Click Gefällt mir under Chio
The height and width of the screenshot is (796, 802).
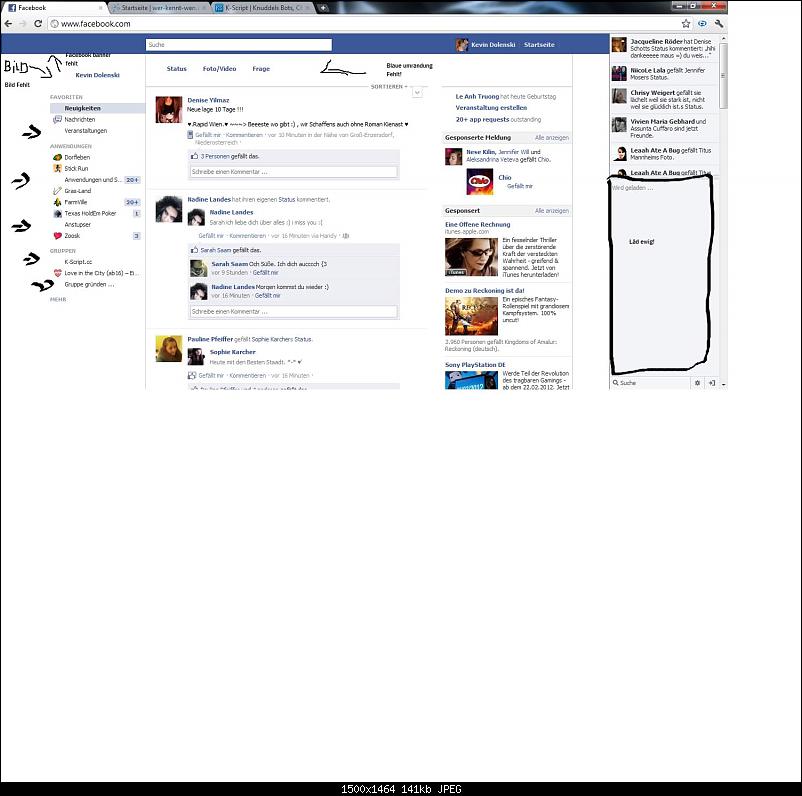click(520, 186)
